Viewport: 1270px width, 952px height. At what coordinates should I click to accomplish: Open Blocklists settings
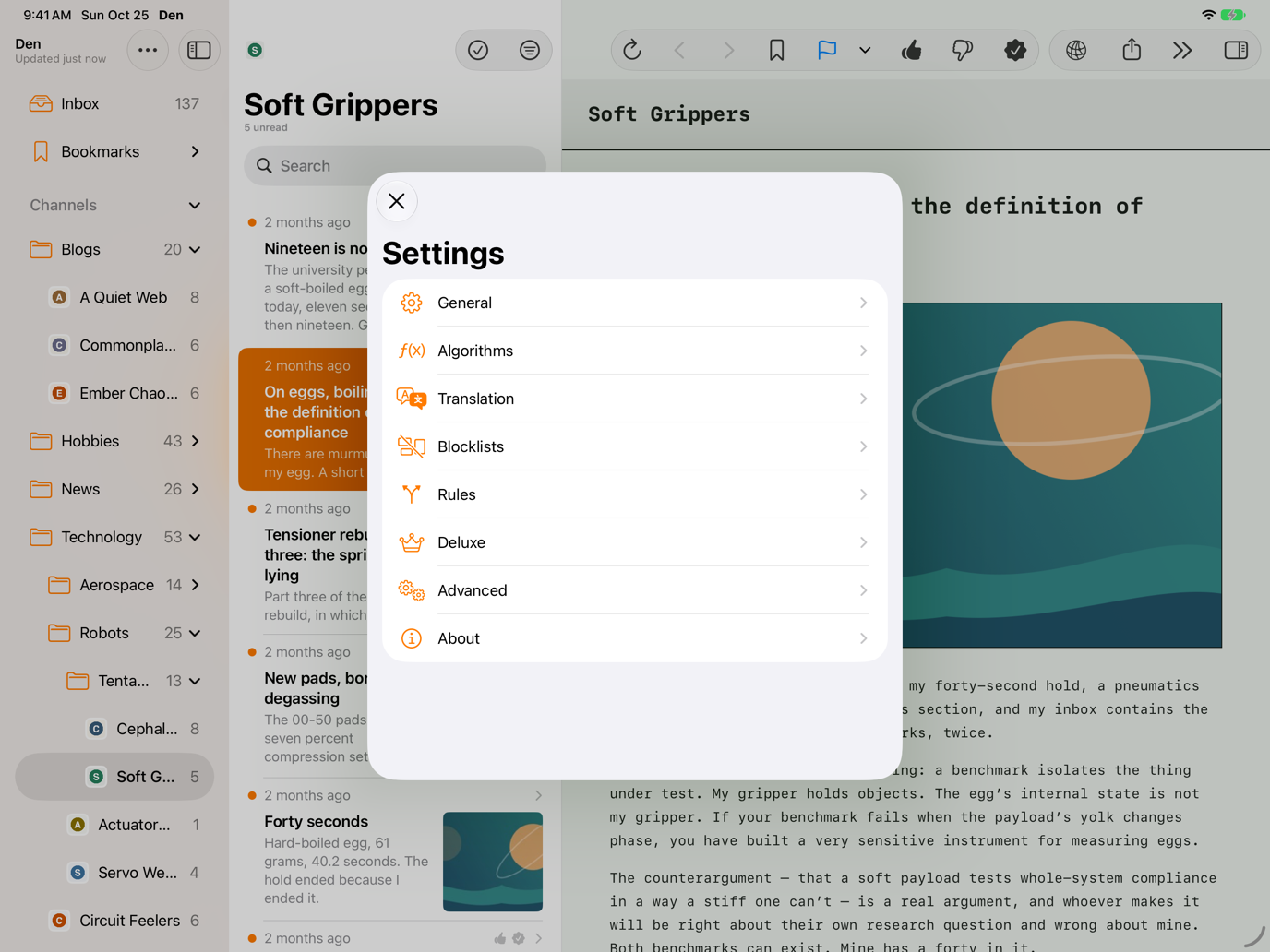(635, 446)
